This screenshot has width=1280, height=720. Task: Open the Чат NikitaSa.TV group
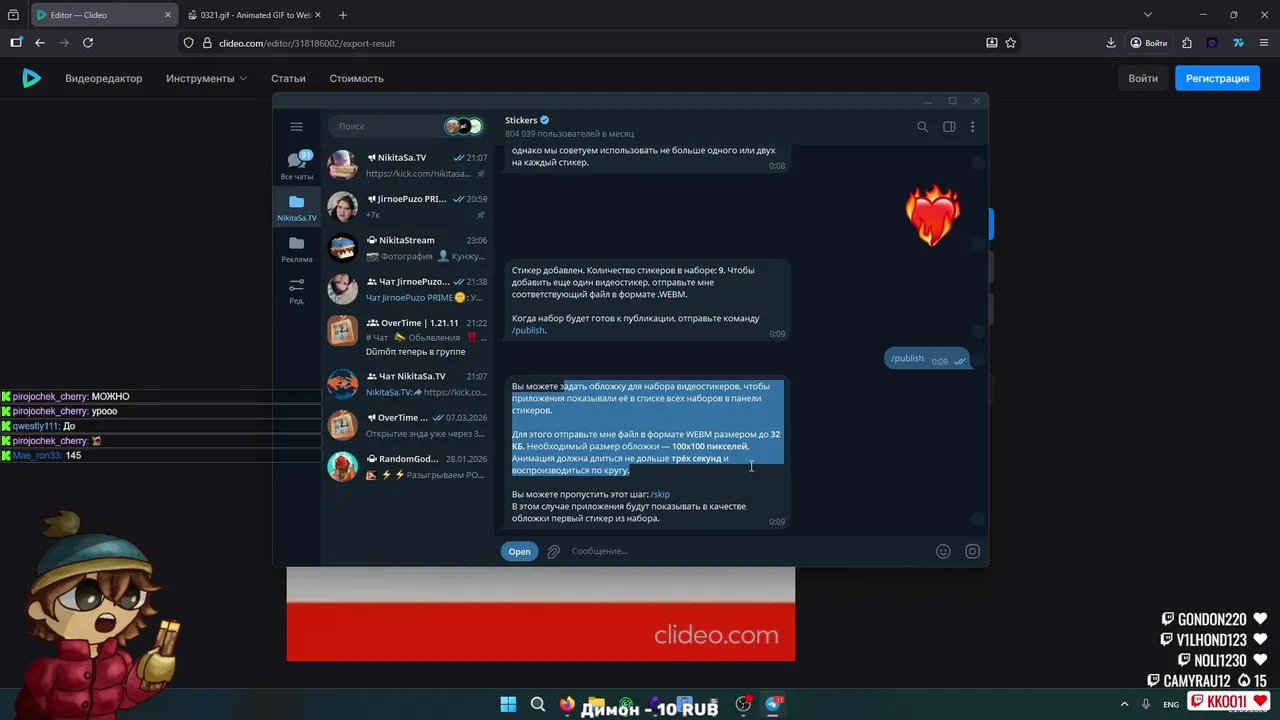[408, 384]
